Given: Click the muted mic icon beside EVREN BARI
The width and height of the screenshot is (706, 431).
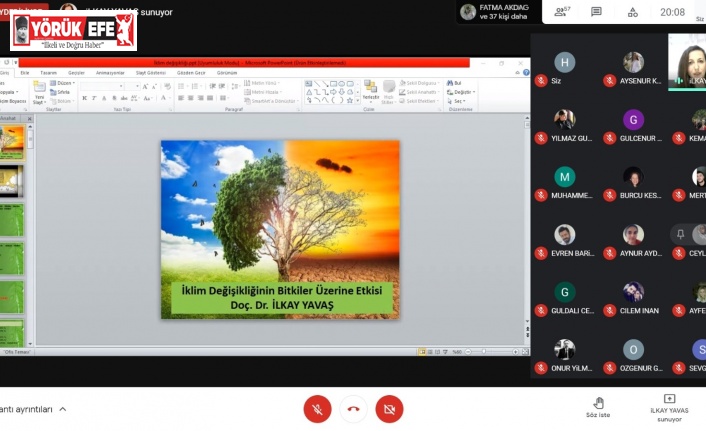Looking at the screenshot, I should tap(541, 253).
